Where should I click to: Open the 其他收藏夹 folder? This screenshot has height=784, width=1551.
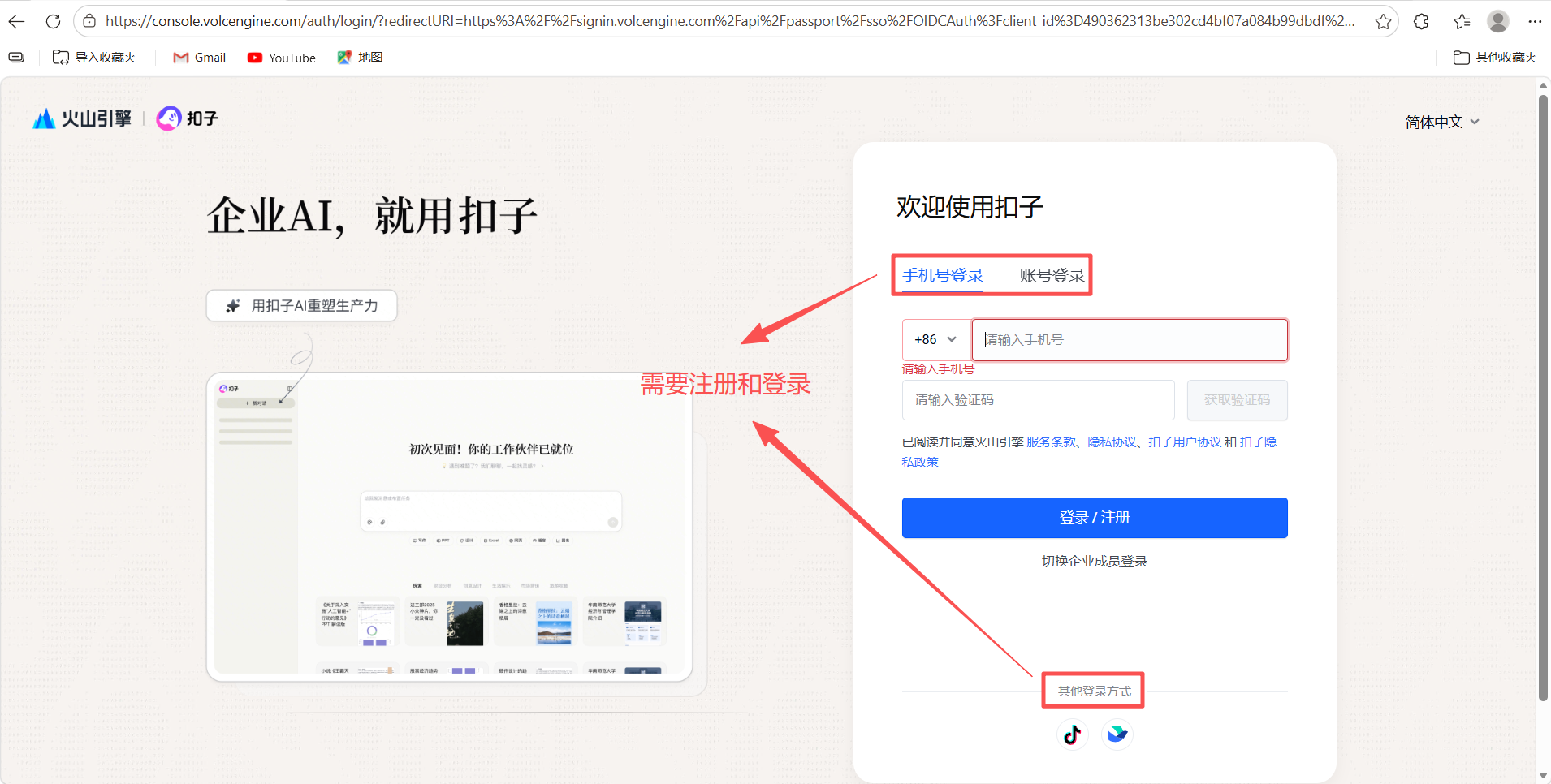click(1495, 57)
